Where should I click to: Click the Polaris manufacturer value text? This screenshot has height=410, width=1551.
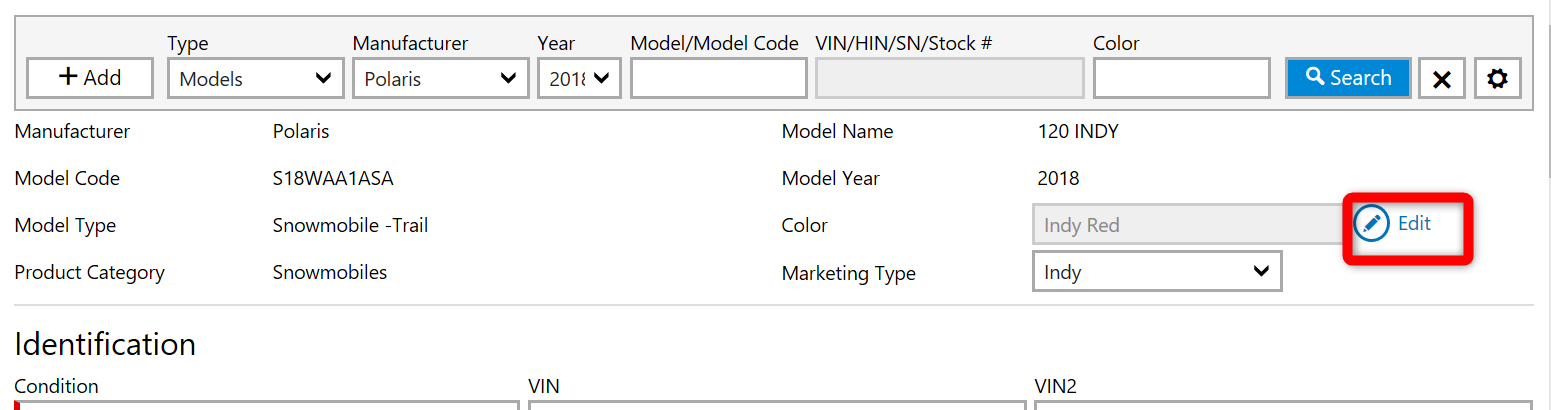(301, 132)
